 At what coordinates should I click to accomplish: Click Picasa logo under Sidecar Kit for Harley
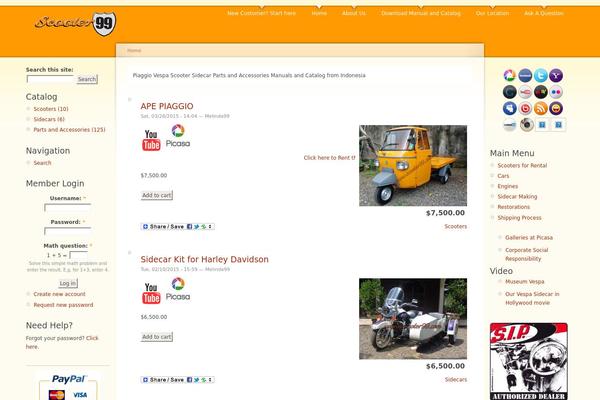178,289
